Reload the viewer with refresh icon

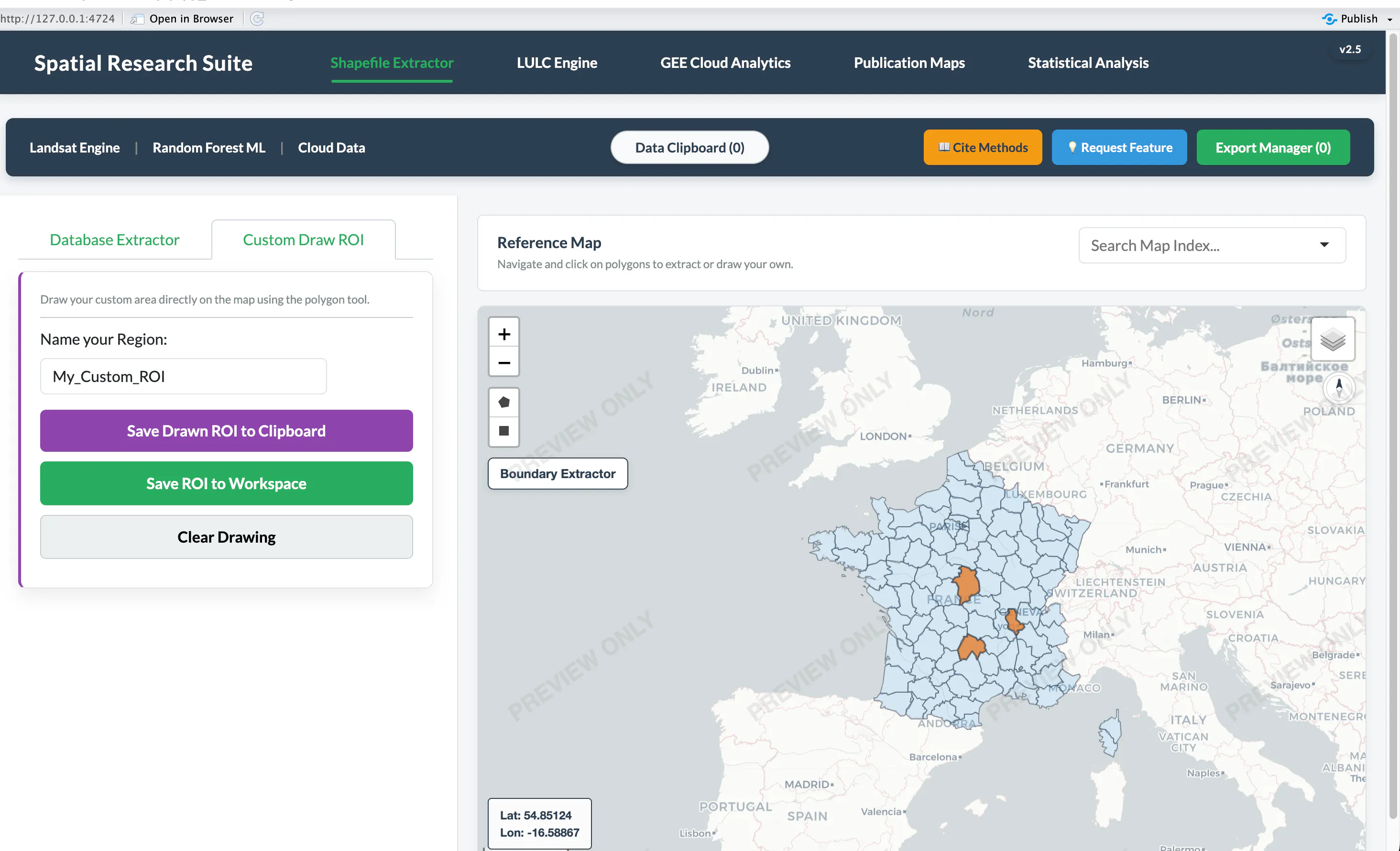[257, 19]
